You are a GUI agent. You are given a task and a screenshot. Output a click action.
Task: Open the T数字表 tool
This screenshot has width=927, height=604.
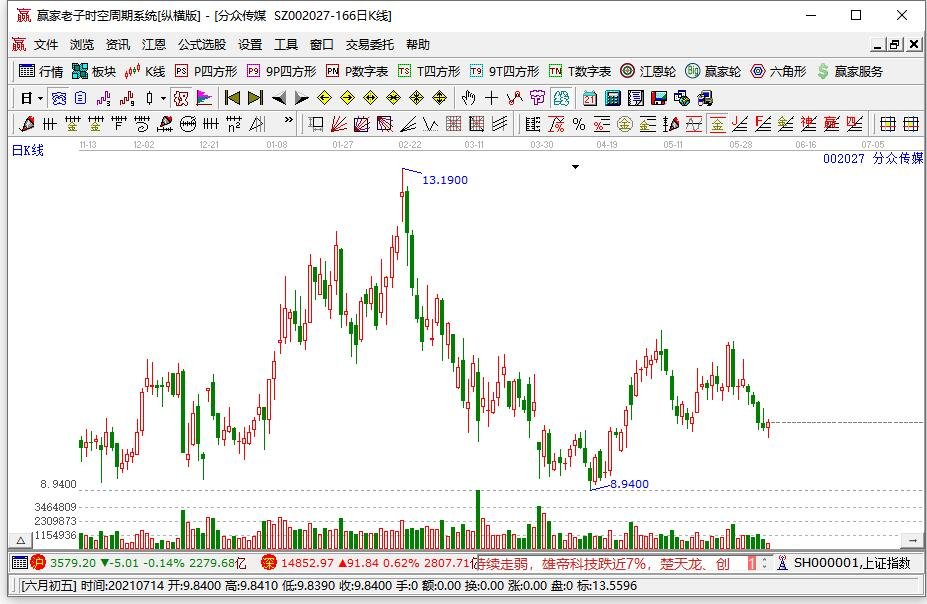[580, 72]
